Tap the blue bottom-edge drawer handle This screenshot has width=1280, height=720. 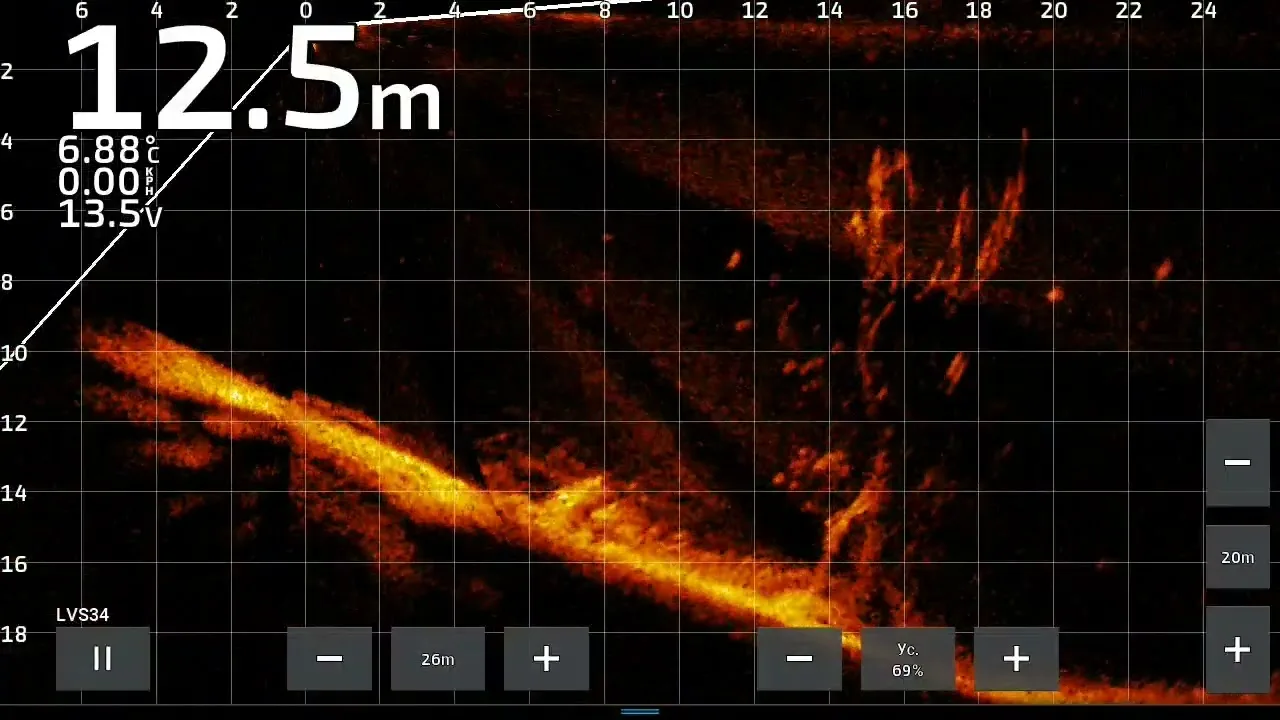pyautogui.click(x=640, y=712)
